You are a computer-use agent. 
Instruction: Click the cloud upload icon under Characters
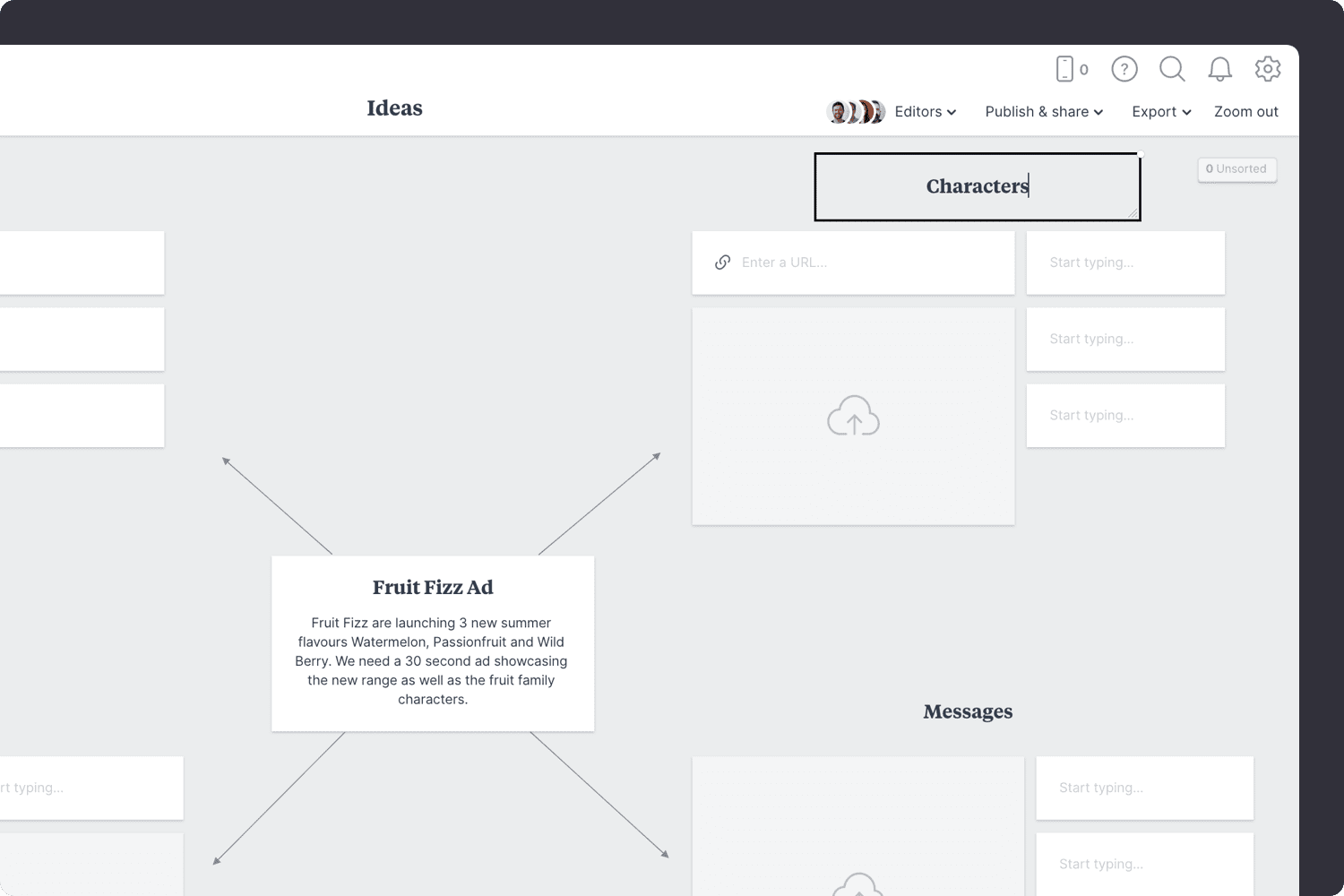[853, 416]
